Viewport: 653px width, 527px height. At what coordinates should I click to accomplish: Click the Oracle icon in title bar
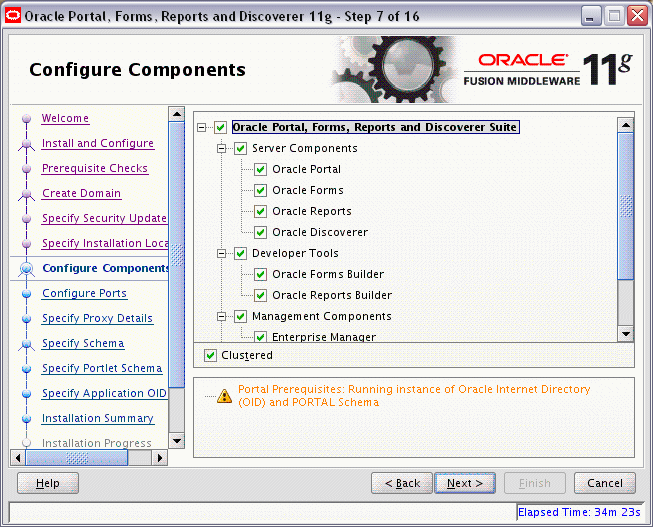tap(12, 16)
